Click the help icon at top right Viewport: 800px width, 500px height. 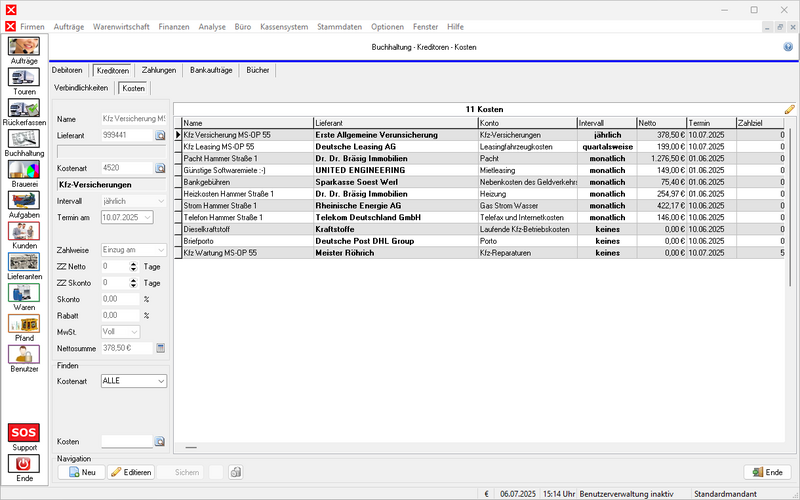(788, 47)
